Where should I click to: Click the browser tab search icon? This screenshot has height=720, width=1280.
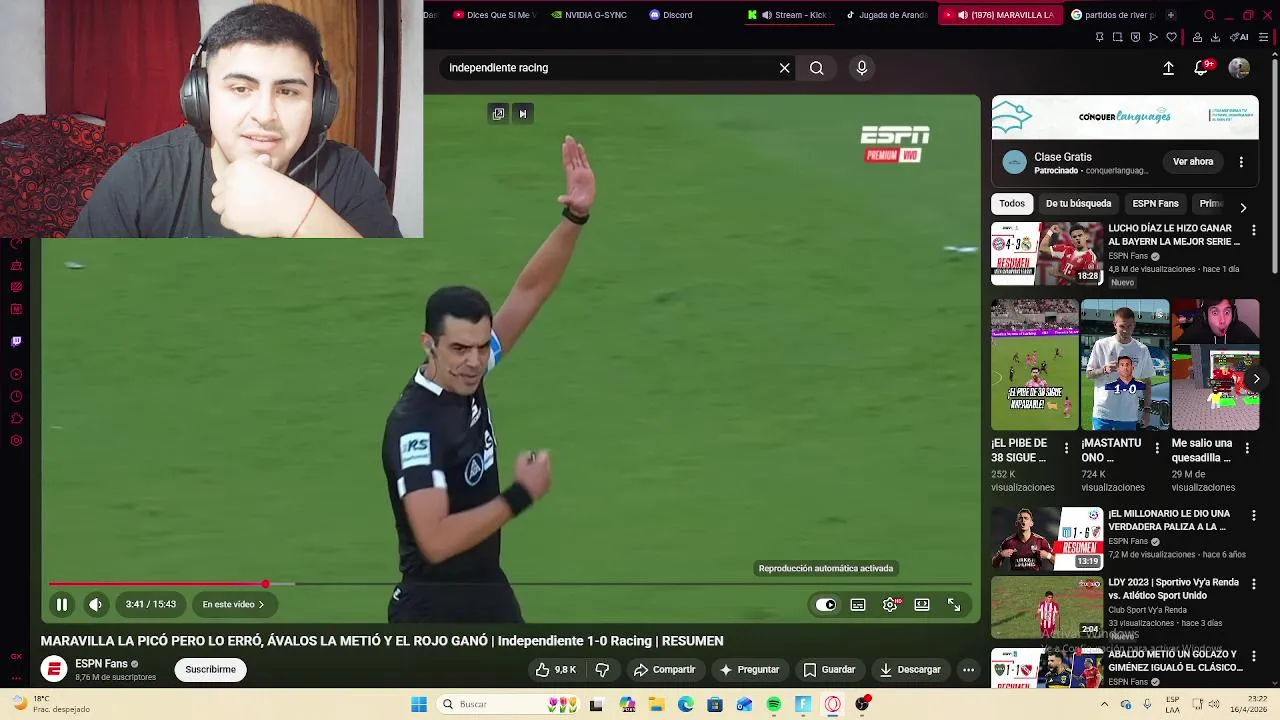click(x=1209, y=15)
